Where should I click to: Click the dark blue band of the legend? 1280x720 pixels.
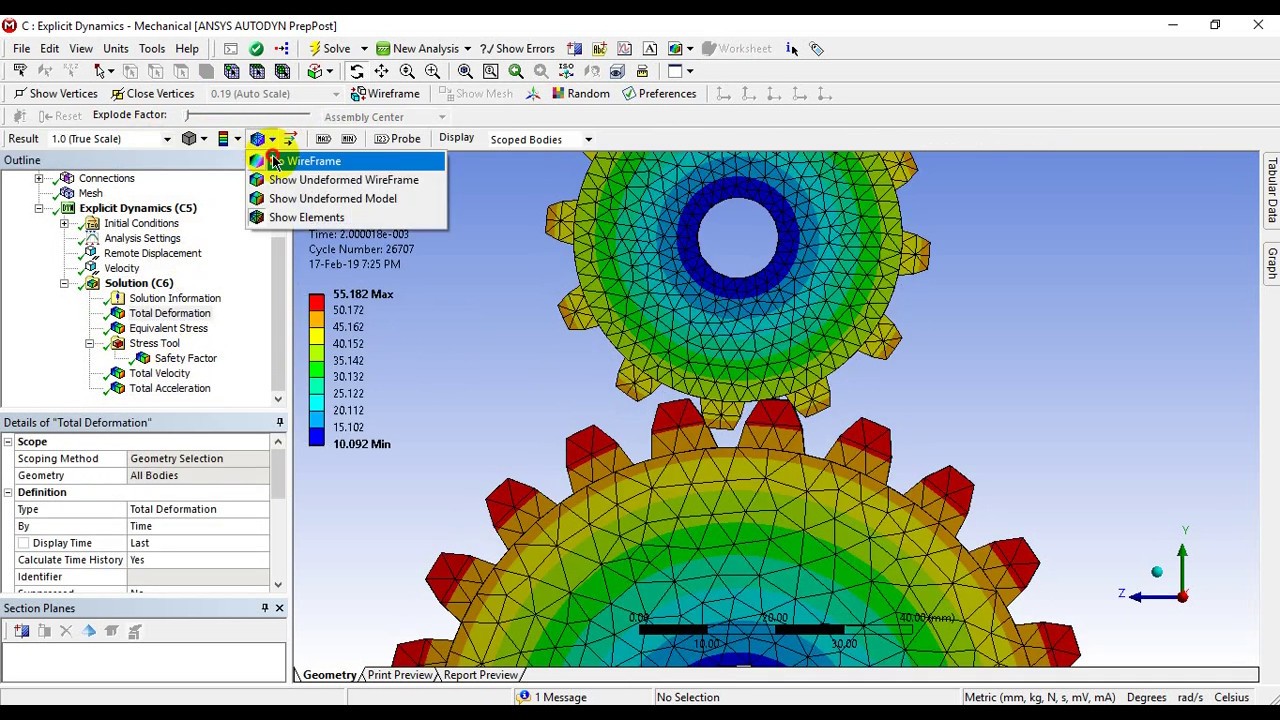(316, 435)
